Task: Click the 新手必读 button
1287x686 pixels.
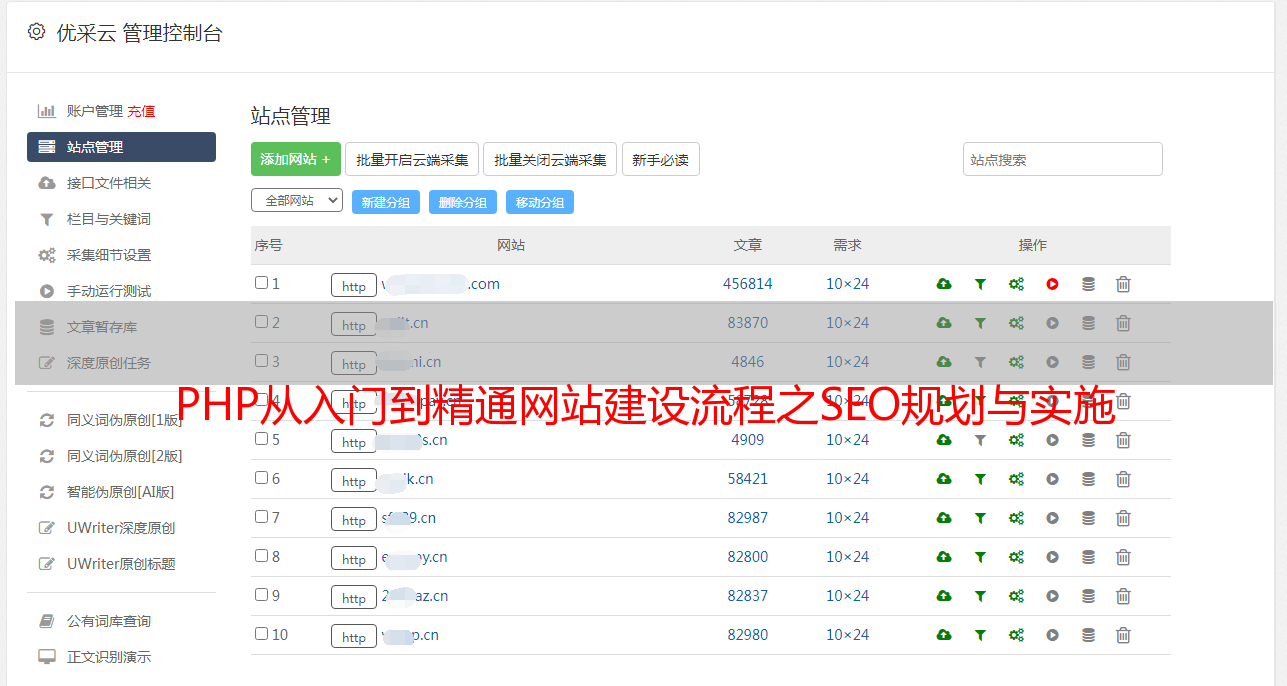Action: pyautogui.click(x=660, y=159)
